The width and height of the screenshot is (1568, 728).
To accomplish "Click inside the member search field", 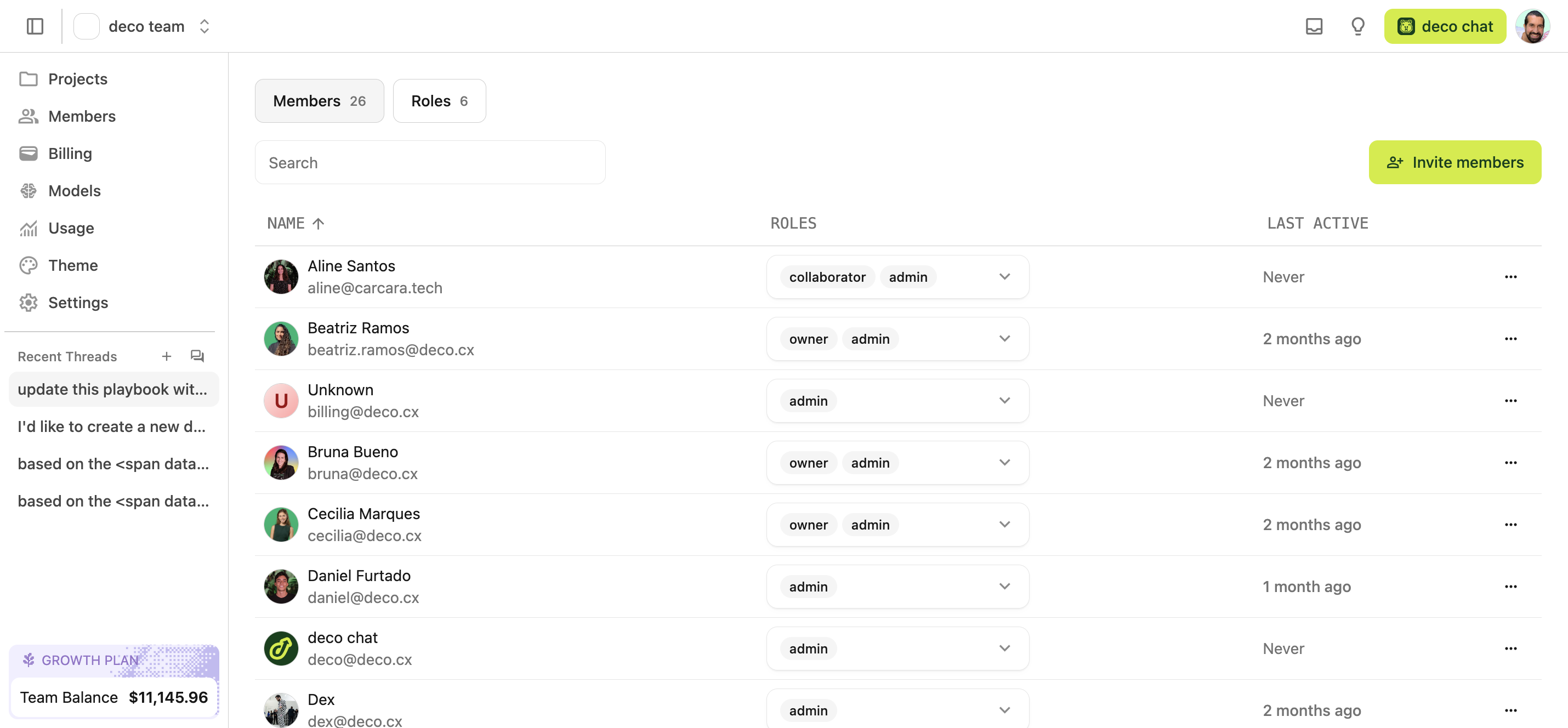I will tap(430, 162).
